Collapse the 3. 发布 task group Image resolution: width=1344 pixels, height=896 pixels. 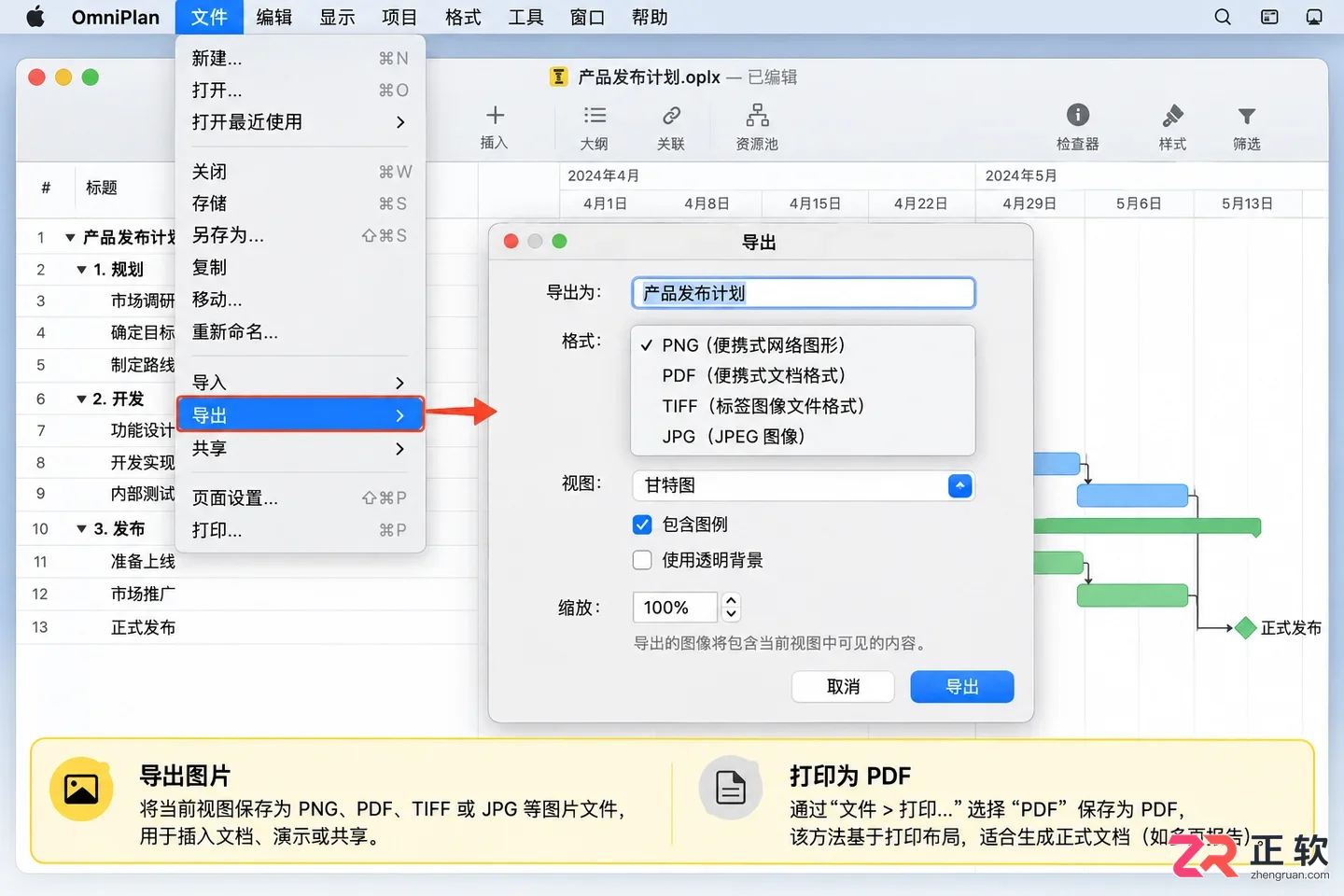pyautogui.click(x=81, y=529)
